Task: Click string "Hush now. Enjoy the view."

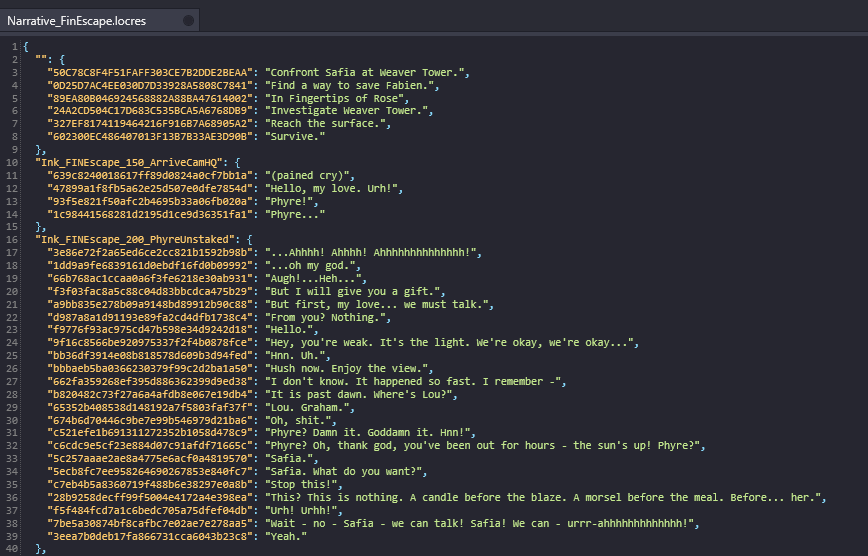Action: pos(346,368)
